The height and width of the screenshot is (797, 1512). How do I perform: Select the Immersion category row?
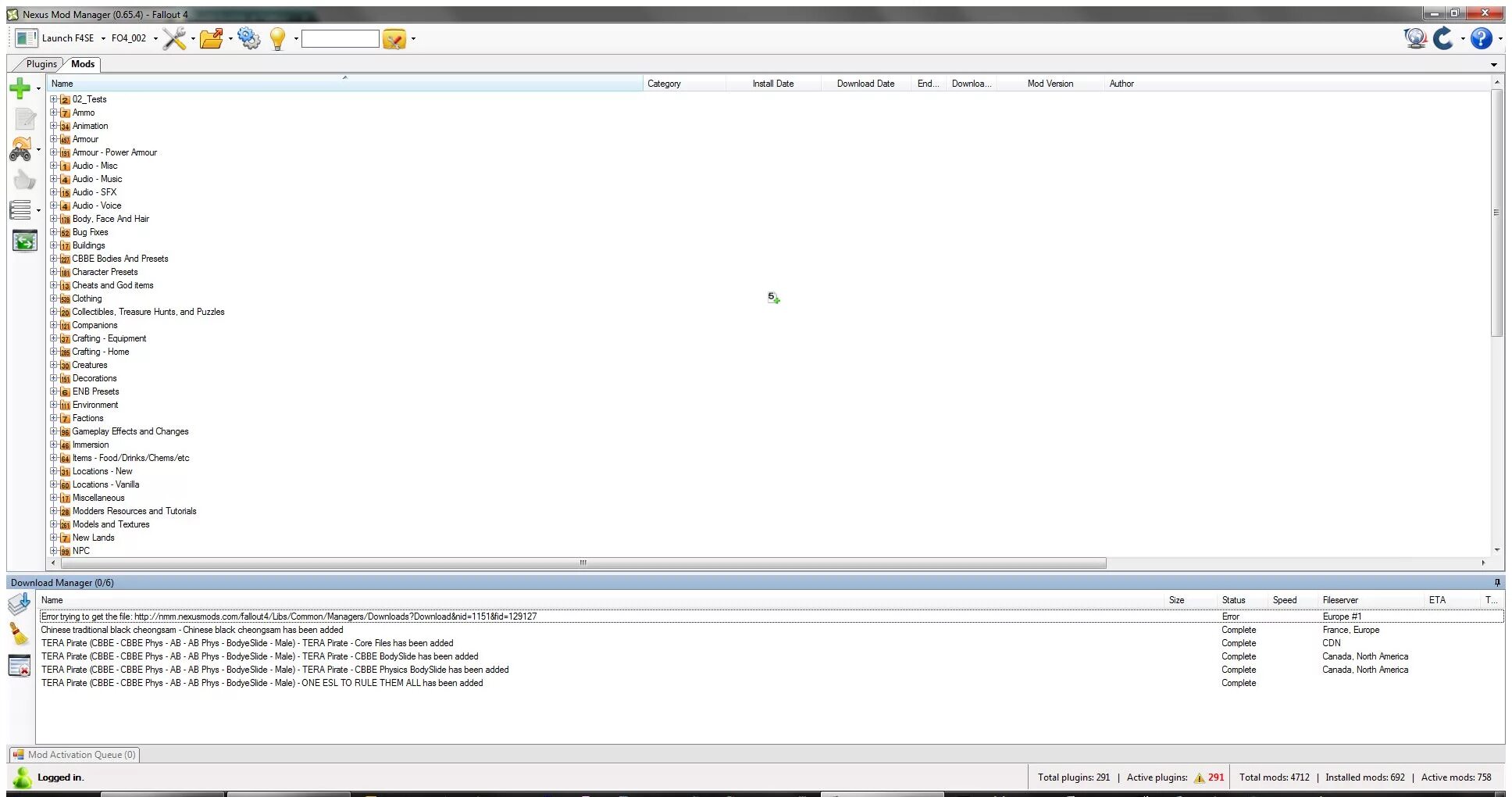point(91,445)
